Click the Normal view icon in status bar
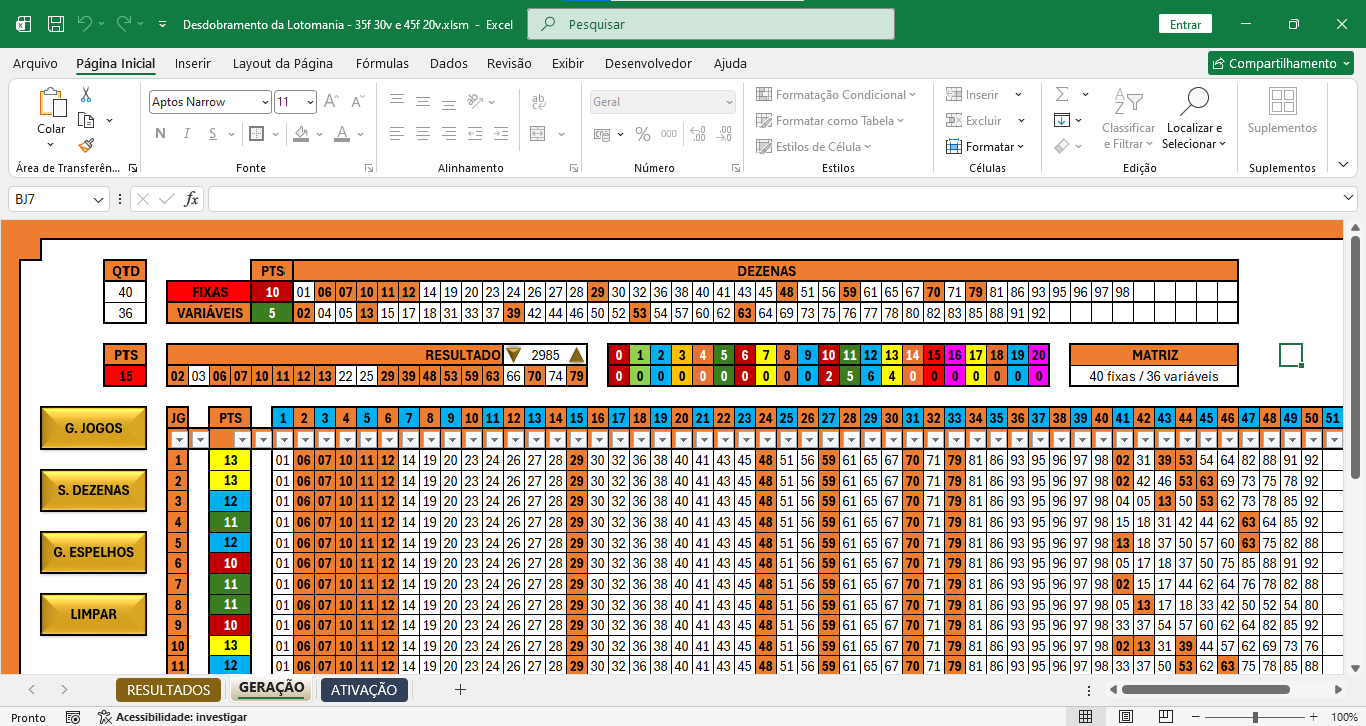1366x726 pixels. (x=1085, y=717)
